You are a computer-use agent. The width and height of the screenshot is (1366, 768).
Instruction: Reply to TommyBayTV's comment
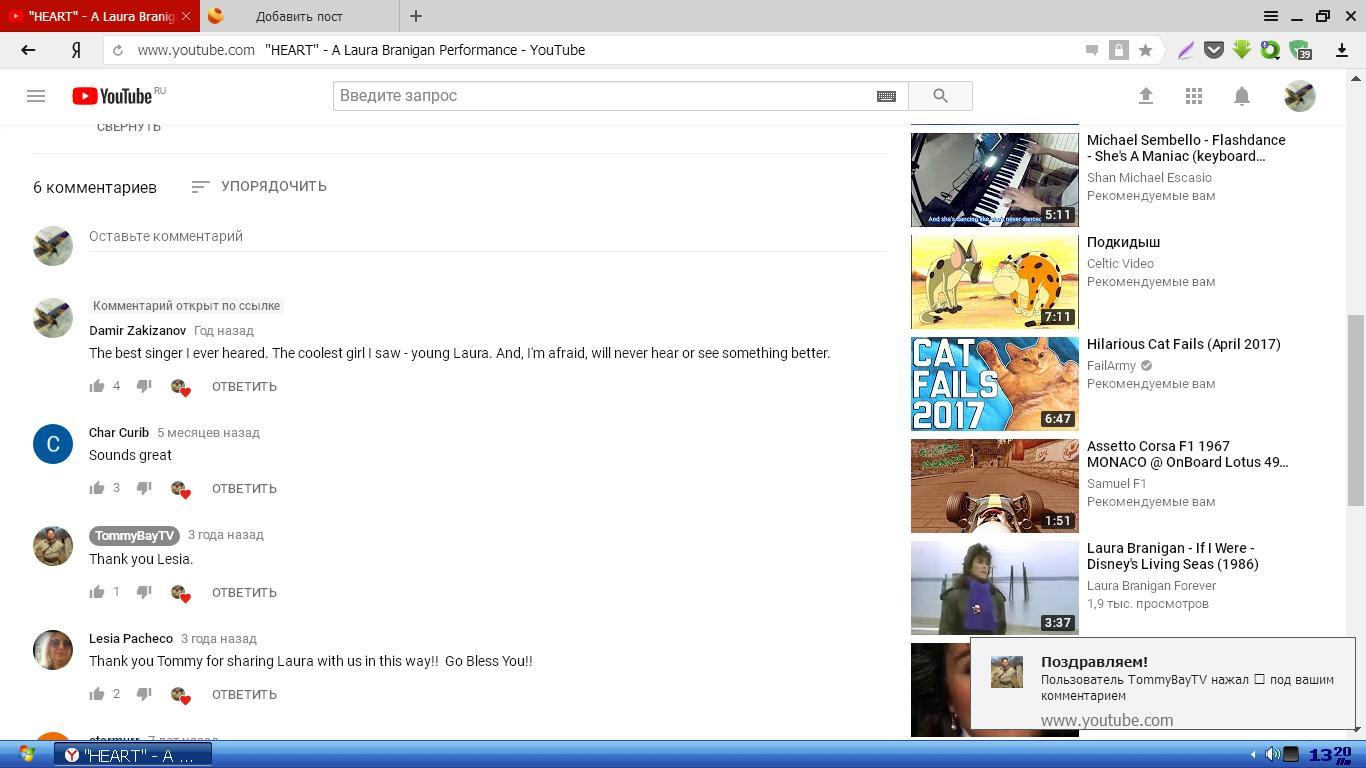click(244, 592)
